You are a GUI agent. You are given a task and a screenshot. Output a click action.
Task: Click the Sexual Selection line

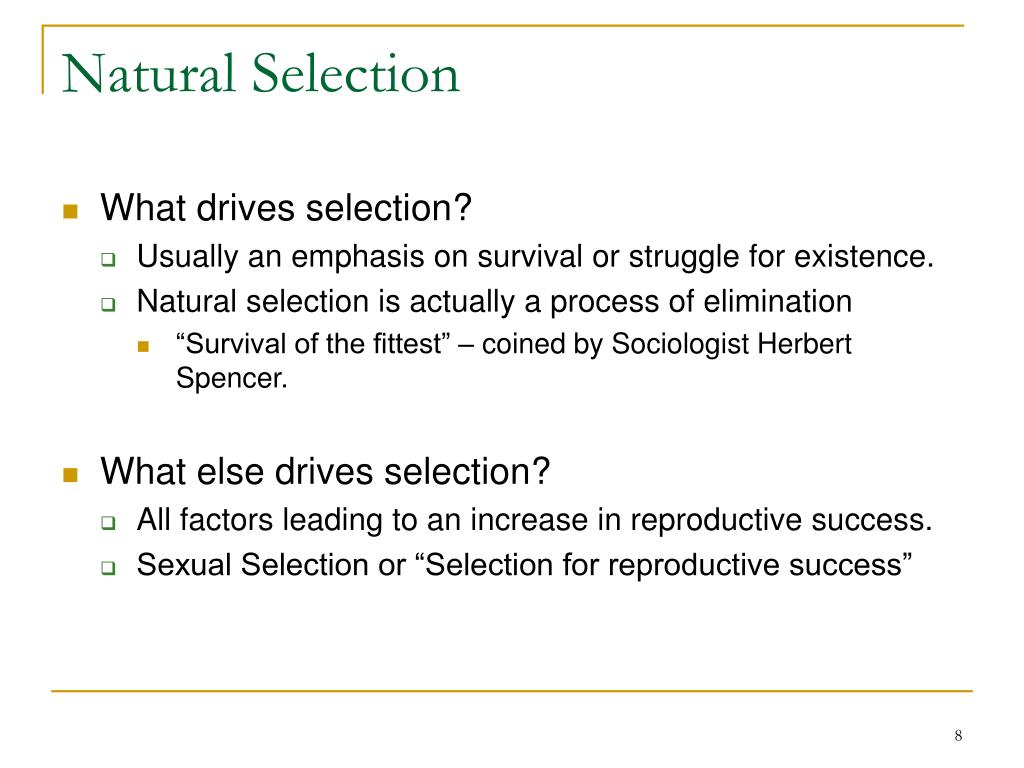pos(524,565)
